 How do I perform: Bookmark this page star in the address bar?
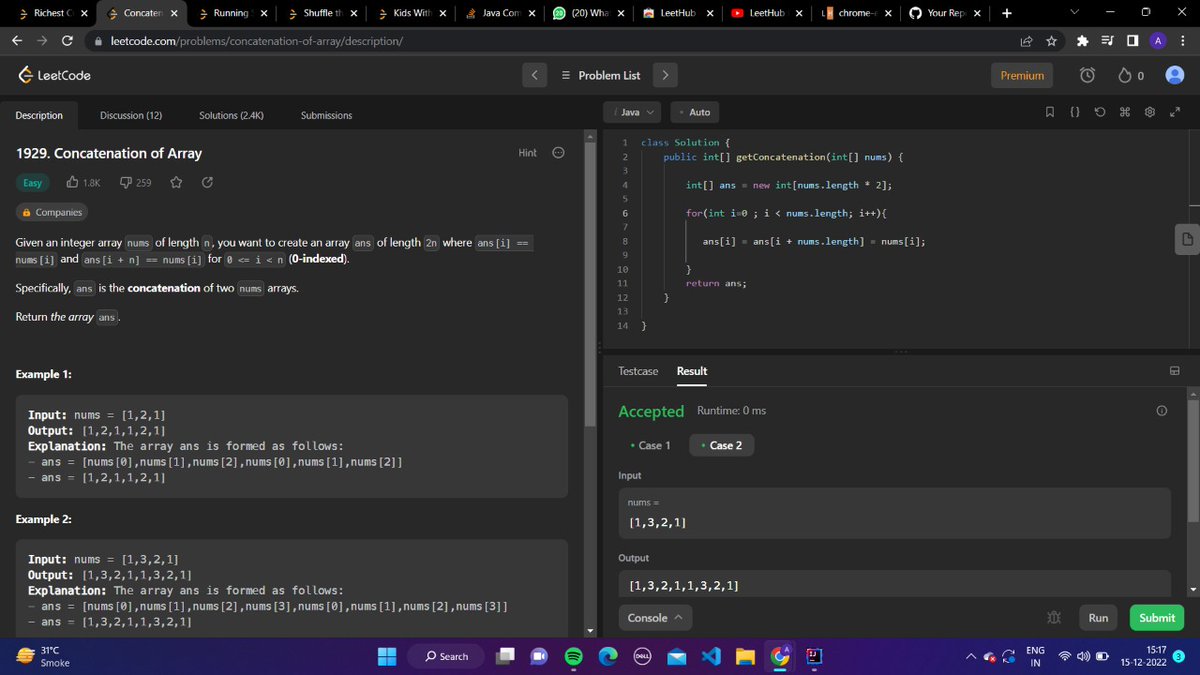click(x=1052, y=41)
